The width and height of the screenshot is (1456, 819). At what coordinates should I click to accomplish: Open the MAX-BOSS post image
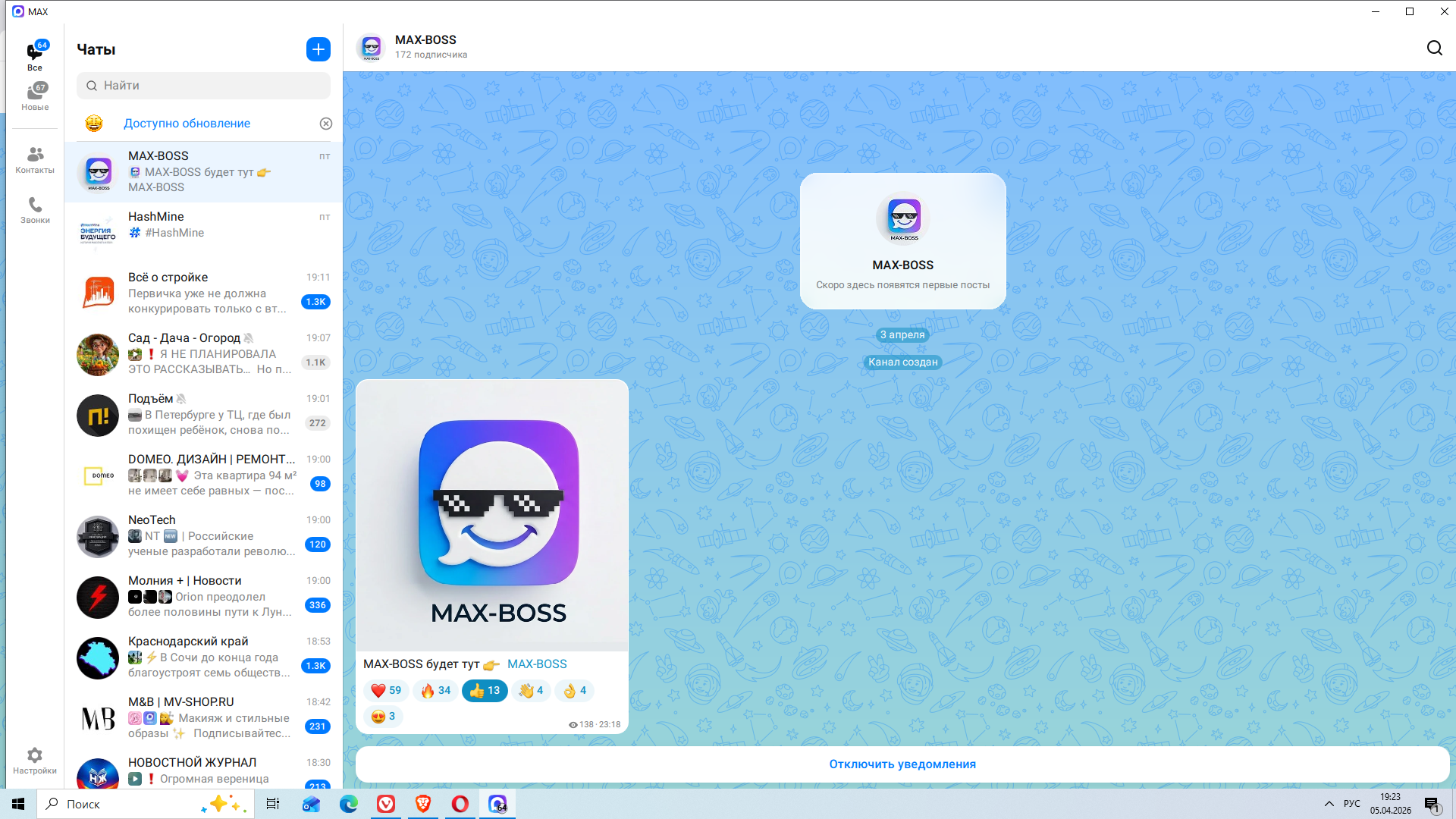492,516
